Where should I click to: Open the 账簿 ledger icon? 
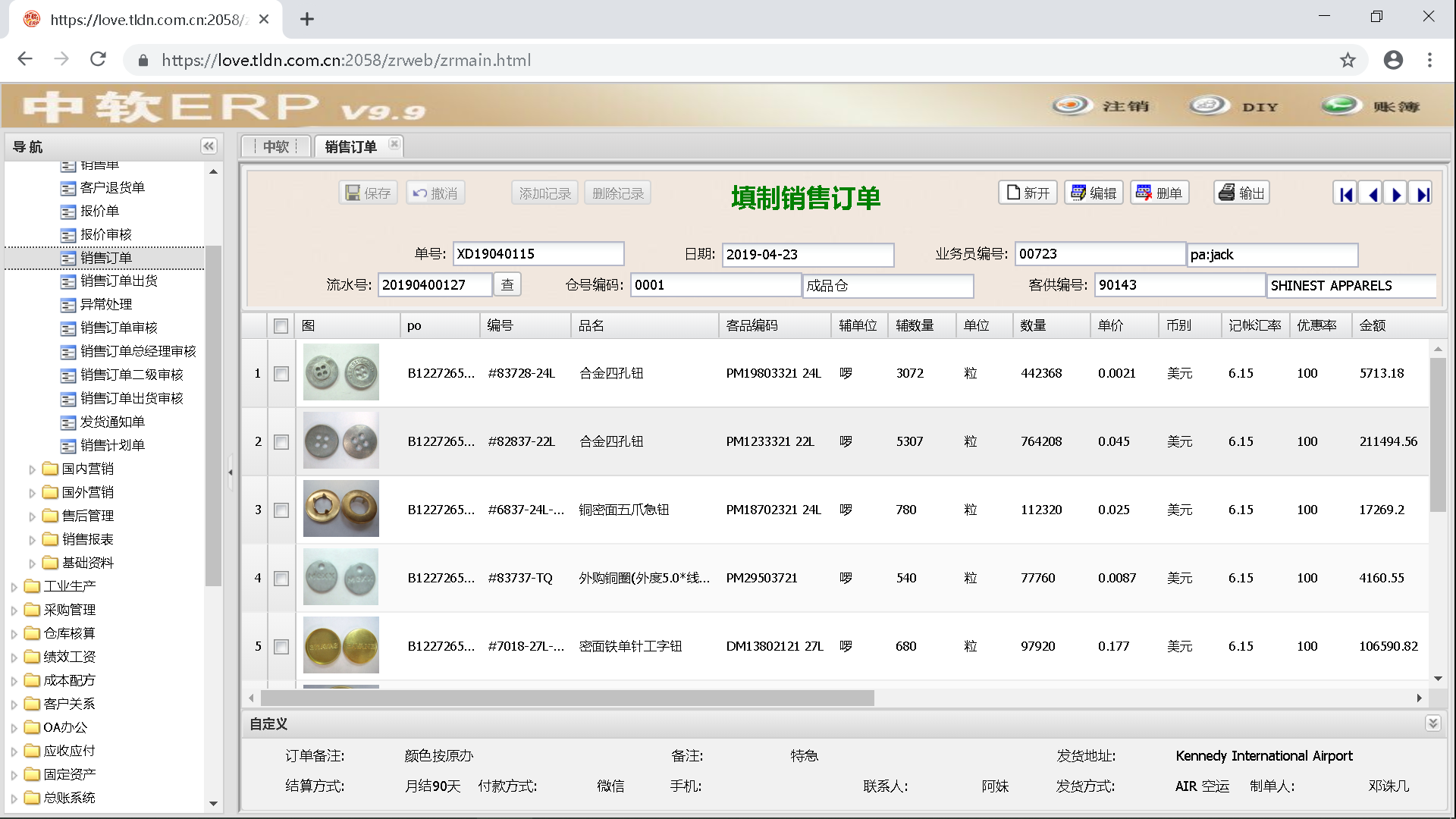[x=1341, y=105]
